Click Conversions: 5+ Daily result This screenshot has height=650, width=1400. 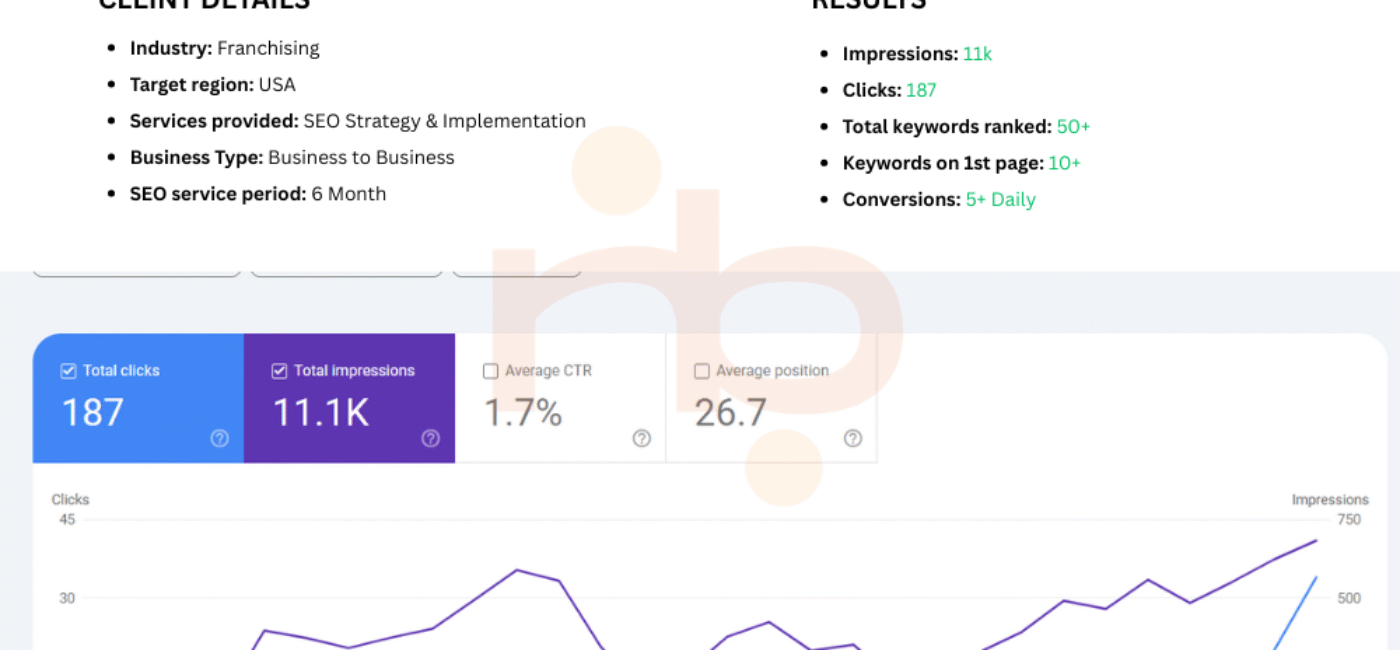click(x=939, y=199)
